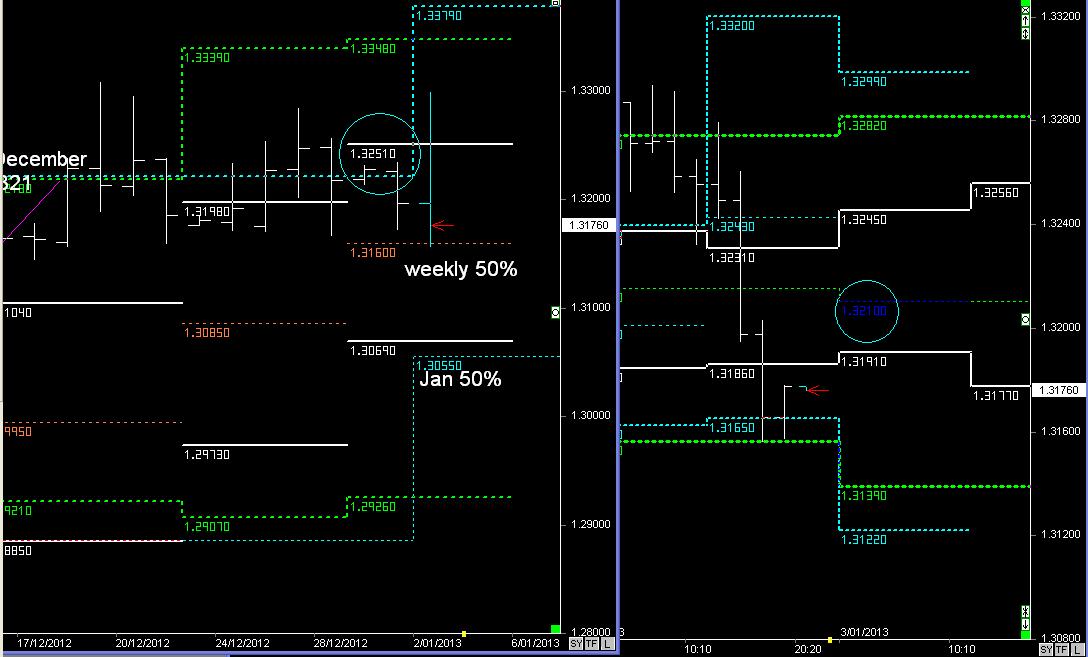Click the 1.32310 white label on right chart
The height and width of the screenshot is (657, 1088).
point(731,257)
